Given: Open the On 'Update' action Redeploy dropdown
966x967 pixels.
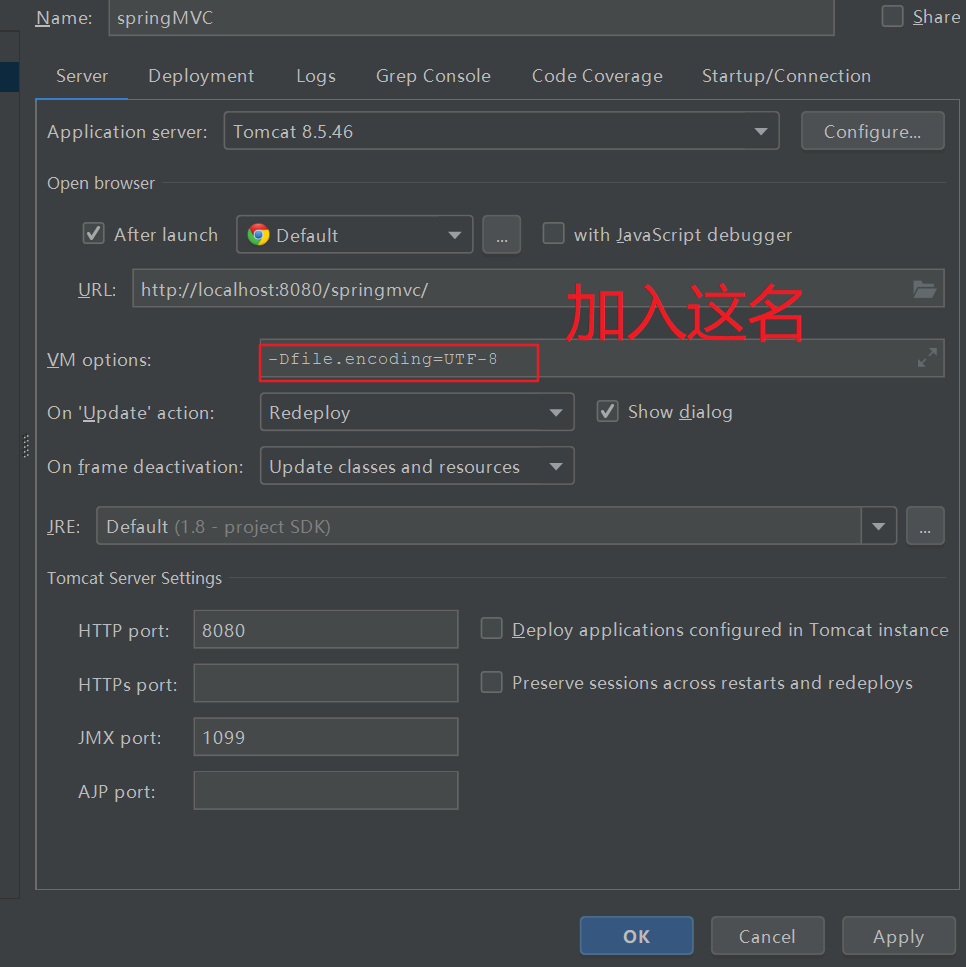Looking at the screenshot, I should click(x=417, y=412).
